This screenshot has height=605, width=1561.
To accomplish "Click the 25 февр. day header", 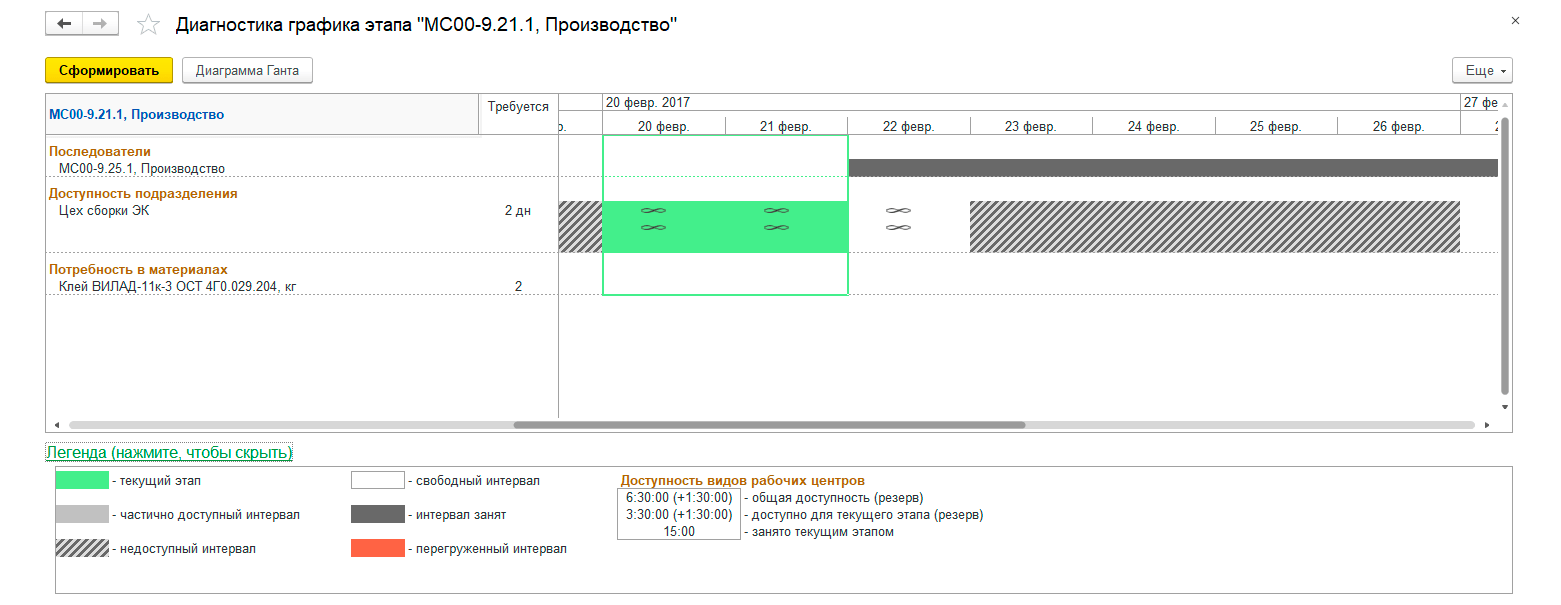I will pos(1276,126).
